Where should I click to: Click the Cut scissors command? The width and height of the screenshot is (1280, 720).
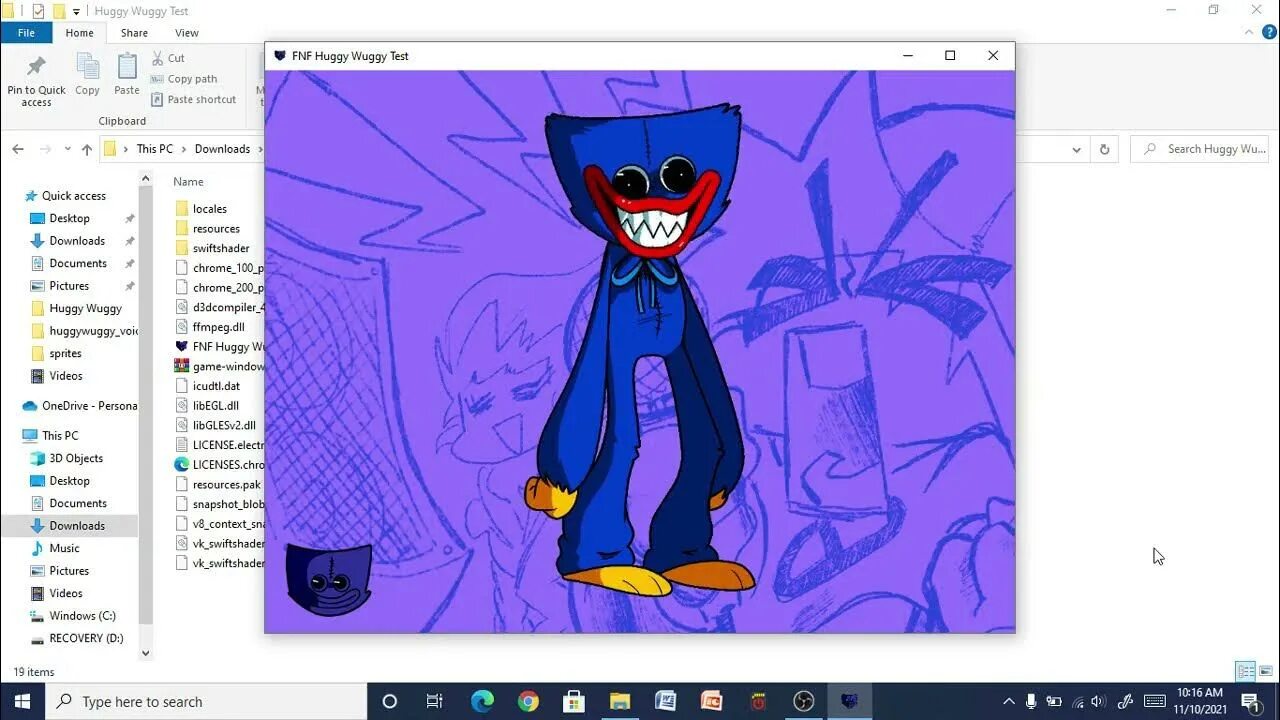tap(168, 58)
